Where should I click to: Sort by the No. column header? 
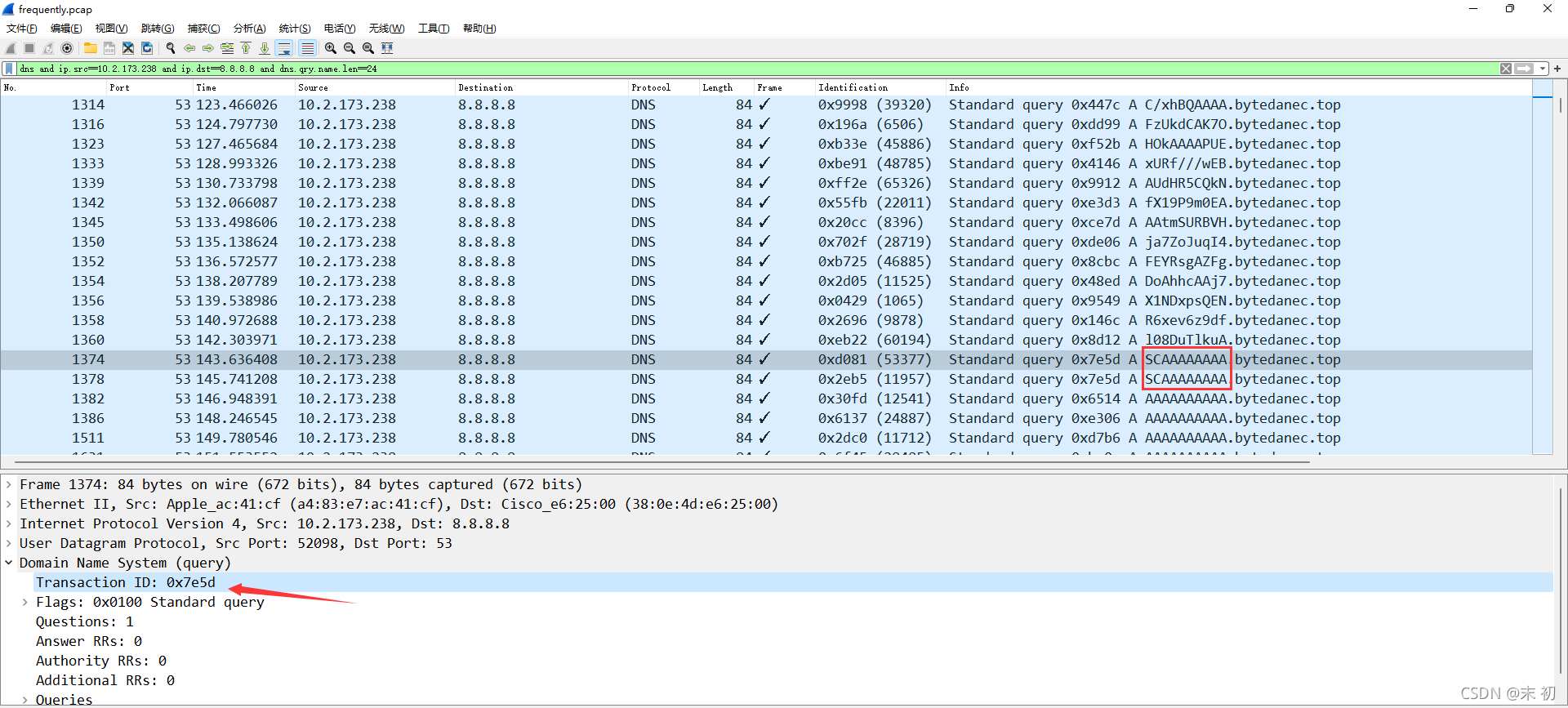[x=54, y=87]
